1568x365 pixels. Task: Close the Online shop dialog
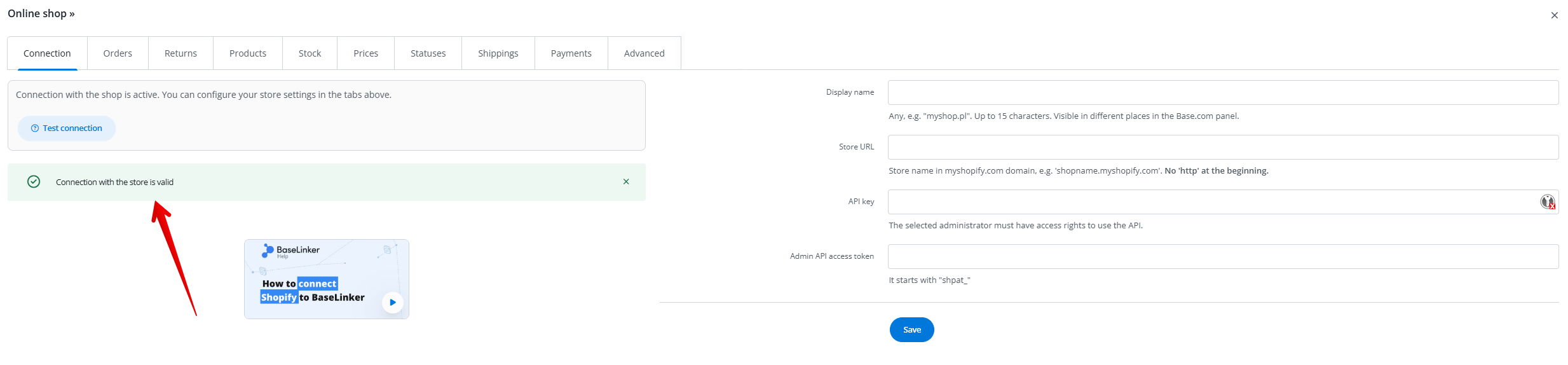[1554, 15]
